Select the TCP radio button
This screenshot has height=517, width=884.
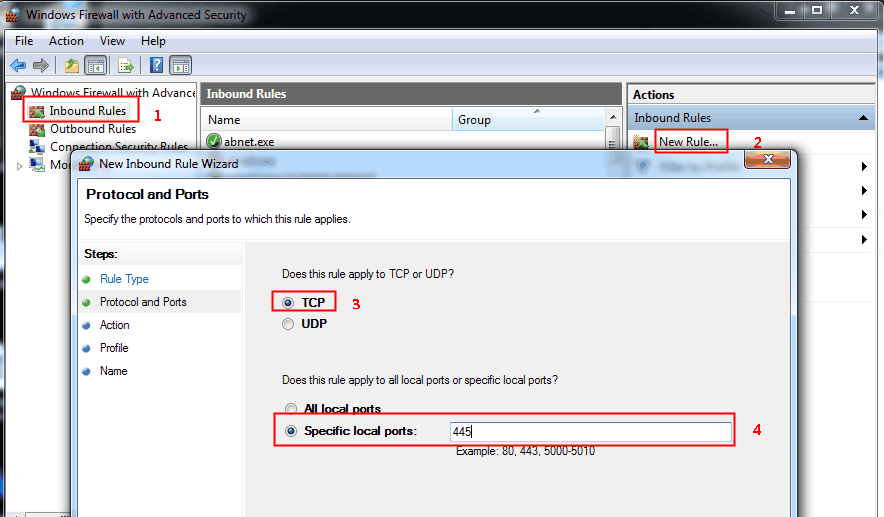[288, 303]
